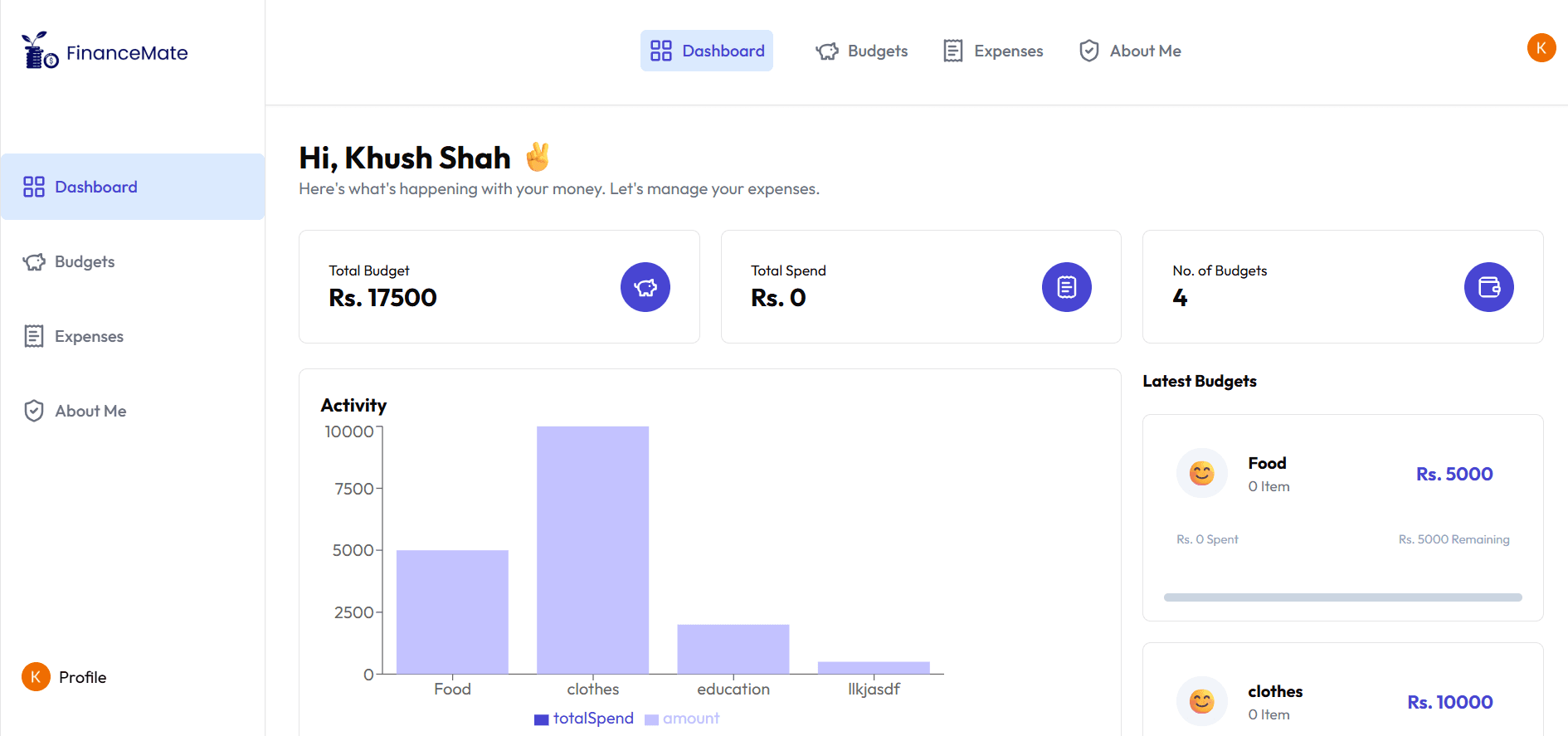Select Dashboard in the left sidebar
This screenshot has width=1568, height=736.
tap(95, 188)
